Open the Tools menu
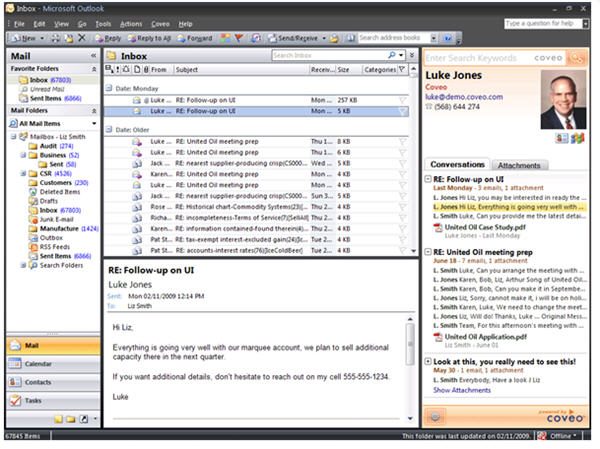 103,24
